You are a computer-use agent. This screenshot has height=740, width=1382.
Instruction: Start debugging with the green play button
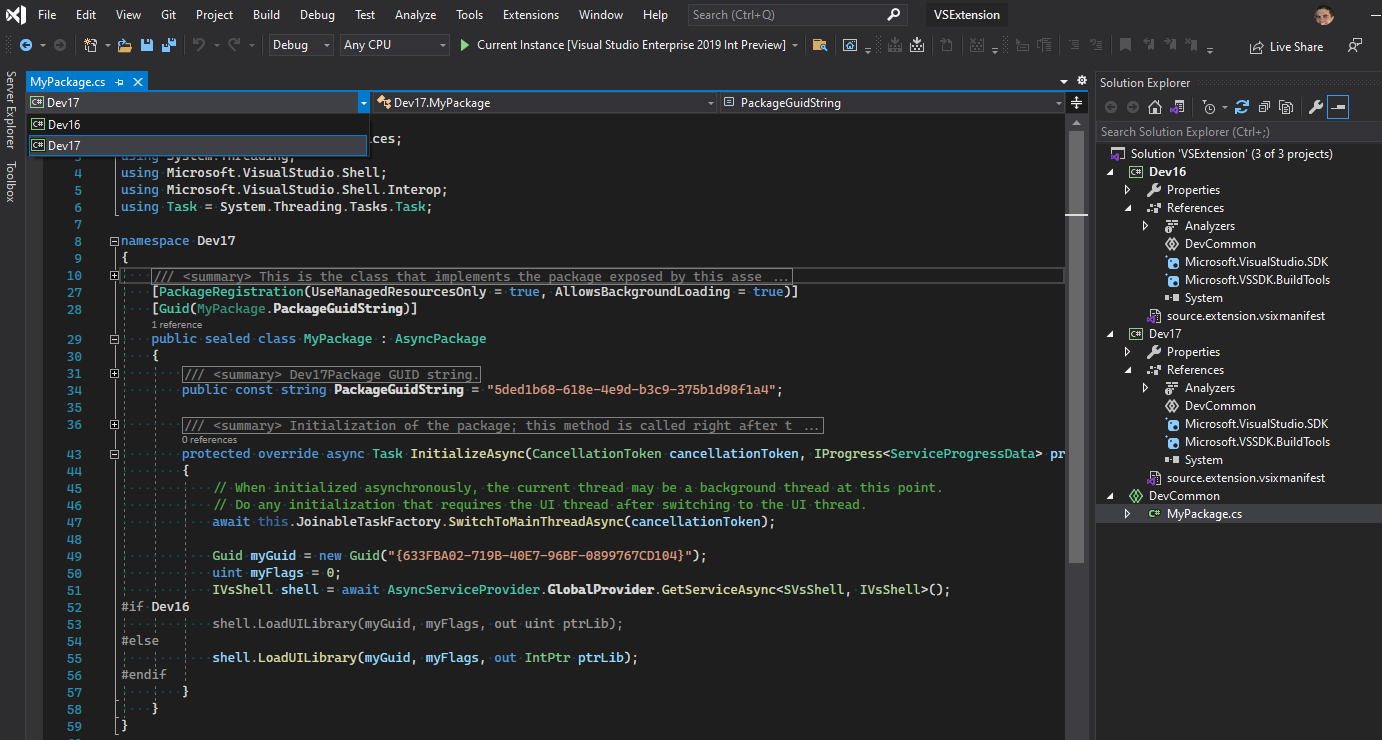(x=464, y=45)
